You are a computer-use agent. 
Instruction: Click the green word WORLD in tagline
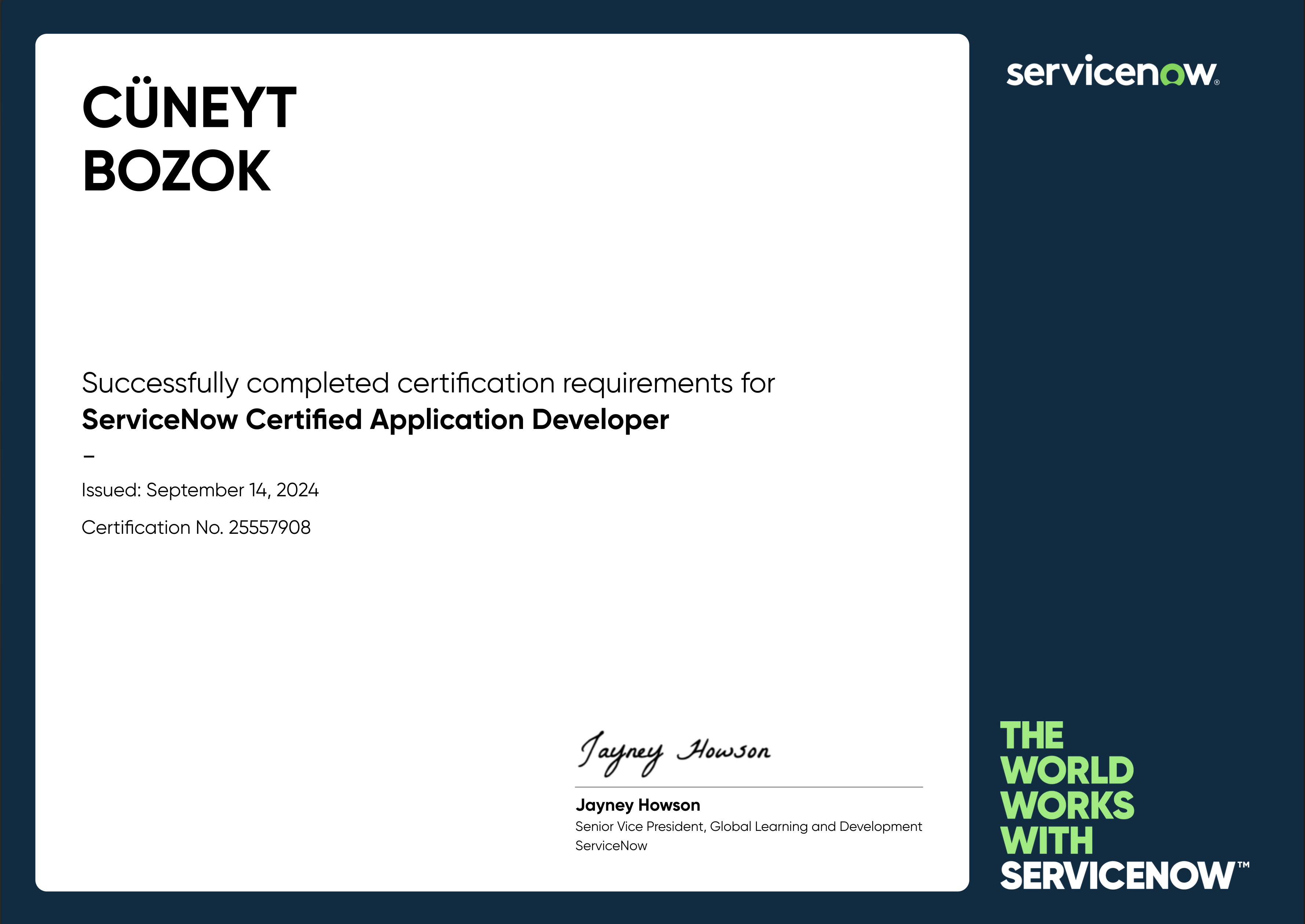[1067, 771]
